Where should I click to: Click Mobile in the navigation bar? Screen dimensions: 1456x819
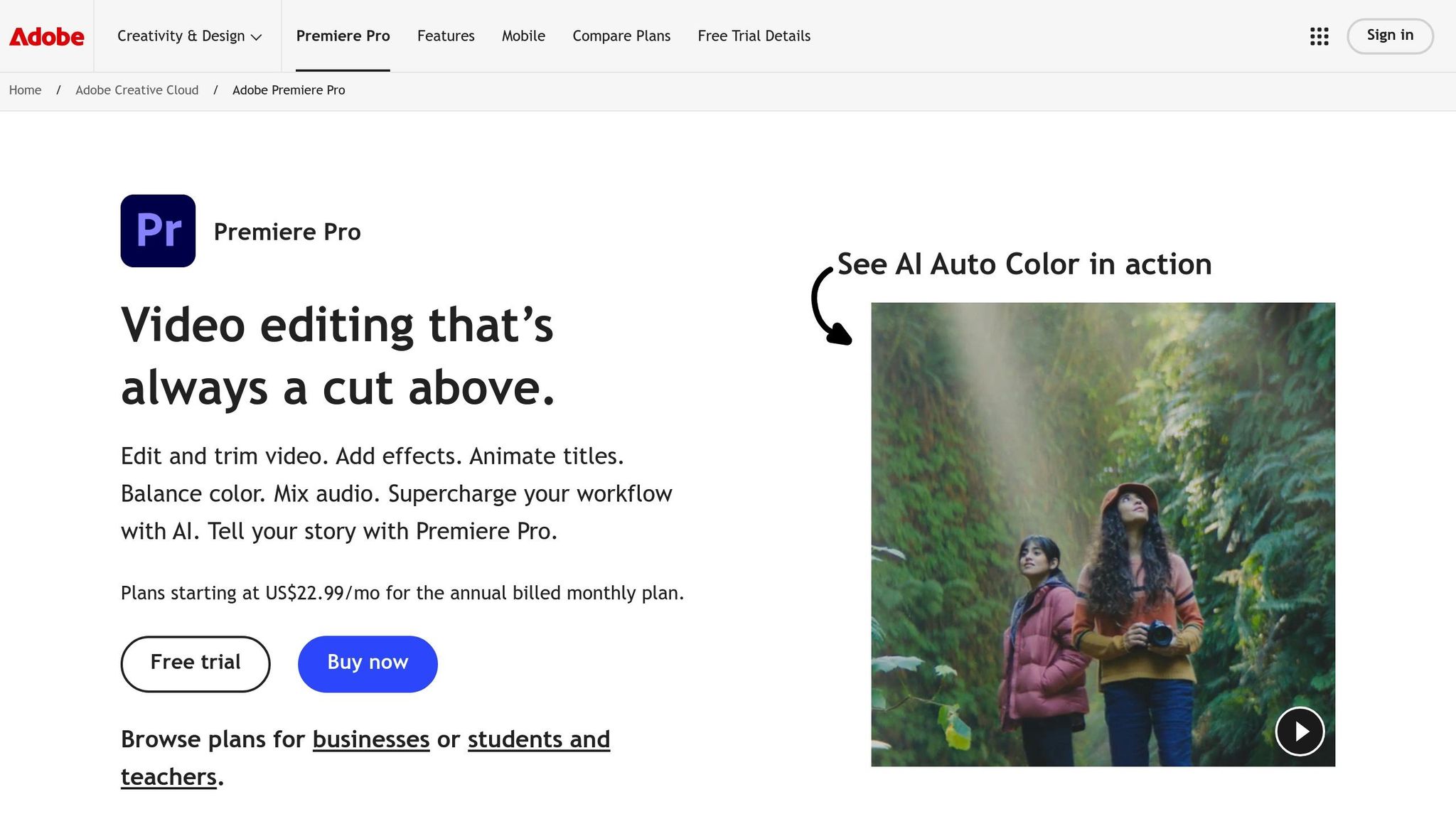pyautogui.click(x=523, y=36)
